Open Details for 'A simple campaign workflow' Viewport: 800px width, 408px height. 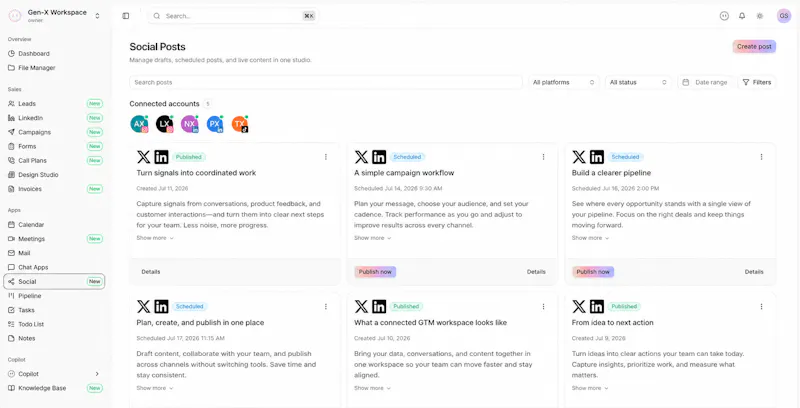[x=536, y=272]
